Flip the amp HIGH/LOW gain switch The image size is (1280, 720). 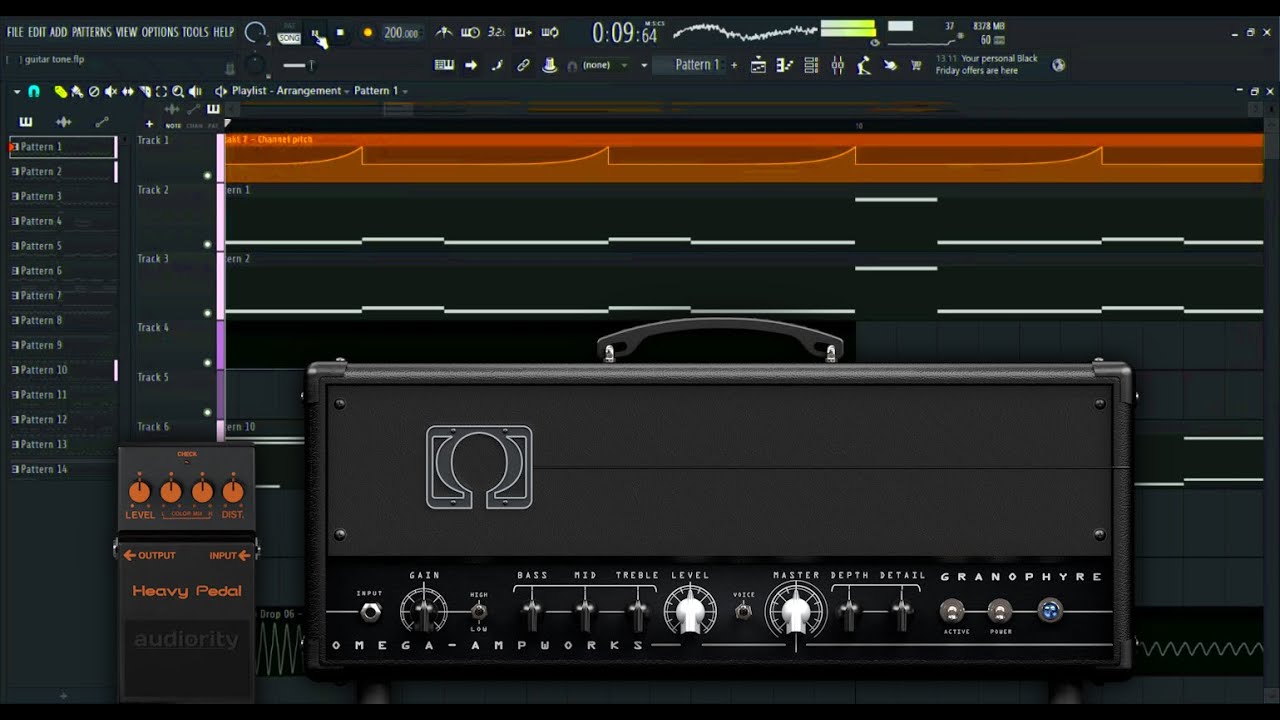479,611
